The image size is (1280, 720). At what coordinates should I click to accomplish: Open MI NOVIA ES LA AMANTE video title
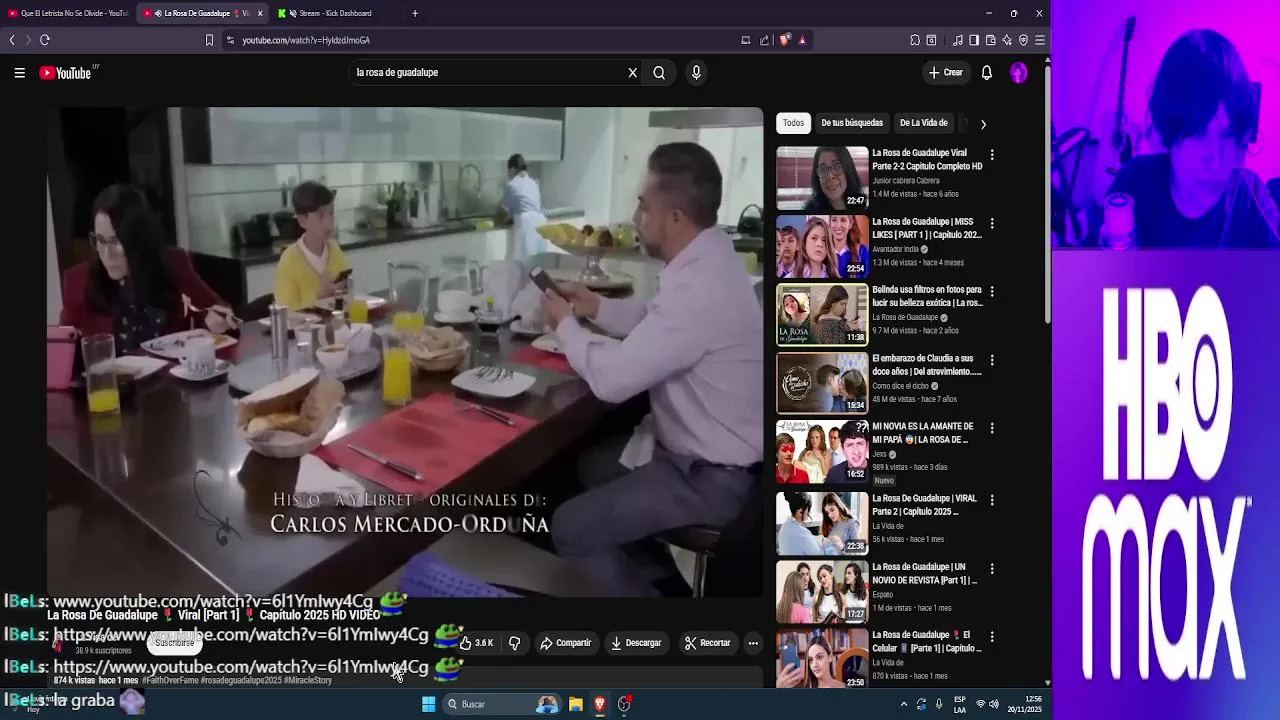click(922, 432)
